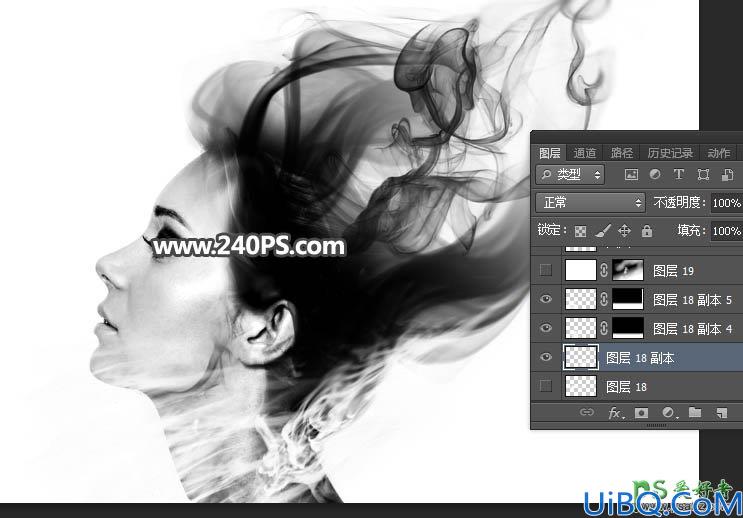Select layer thumbnail of 图层 18 副本 5
This screenshot has width=743, height=518.
click(581, 299)
